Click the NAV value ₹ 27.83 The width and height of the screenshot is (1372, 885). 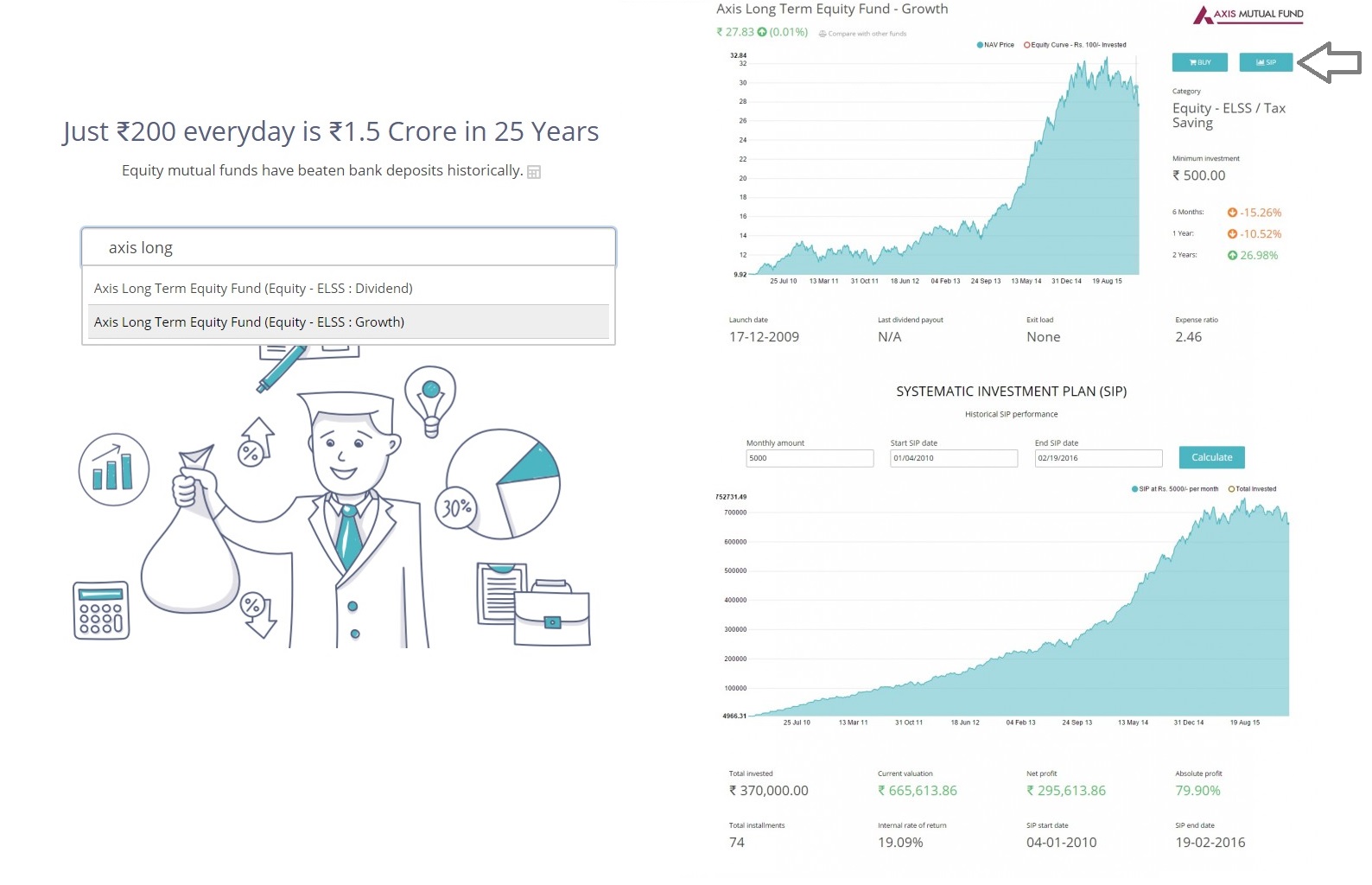(x=735, y=32)
